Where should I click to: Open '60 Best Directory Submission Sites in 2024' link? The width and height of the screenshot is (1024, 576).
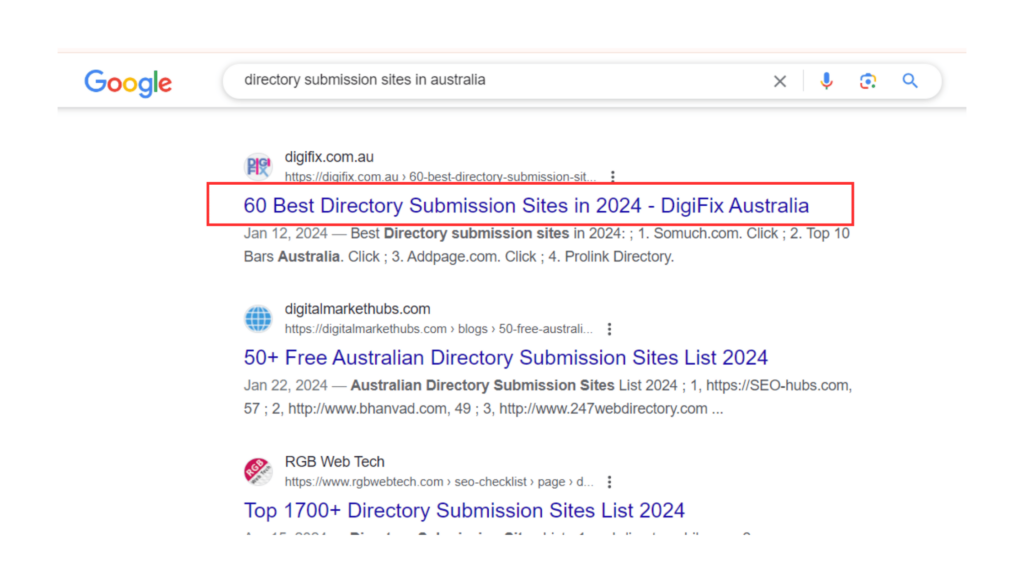[x=526, y=206]
